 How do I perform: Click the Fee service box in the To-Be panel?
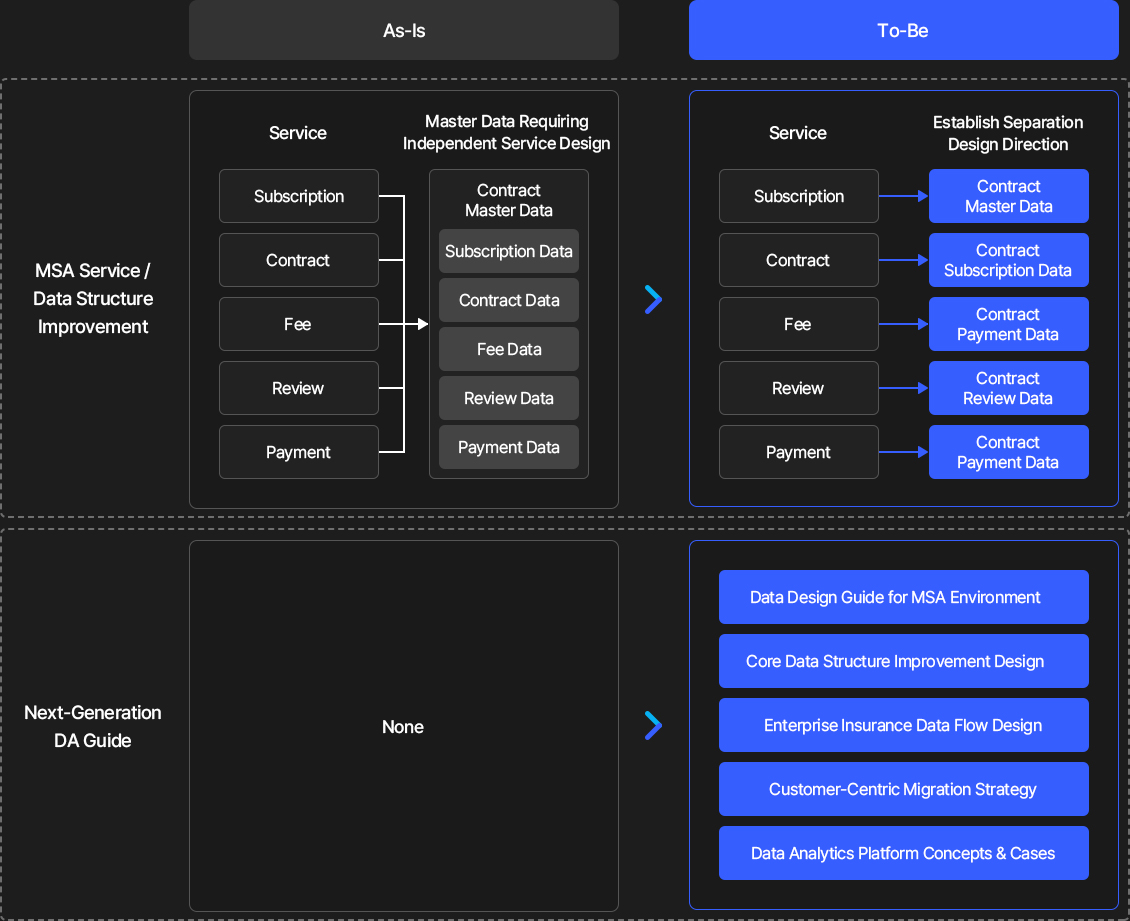point(798,324)
